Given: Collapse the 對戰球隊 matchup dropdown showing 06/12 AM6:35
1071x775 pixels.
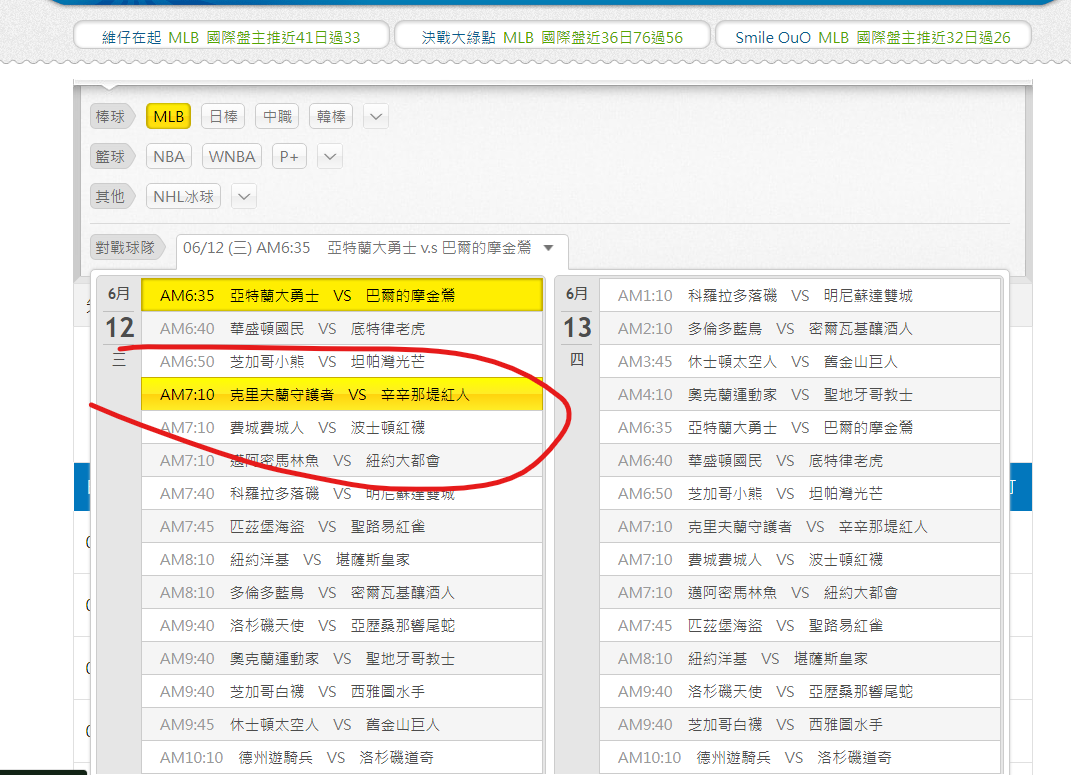Looking at the screenshot, I should tap(372, 248).
